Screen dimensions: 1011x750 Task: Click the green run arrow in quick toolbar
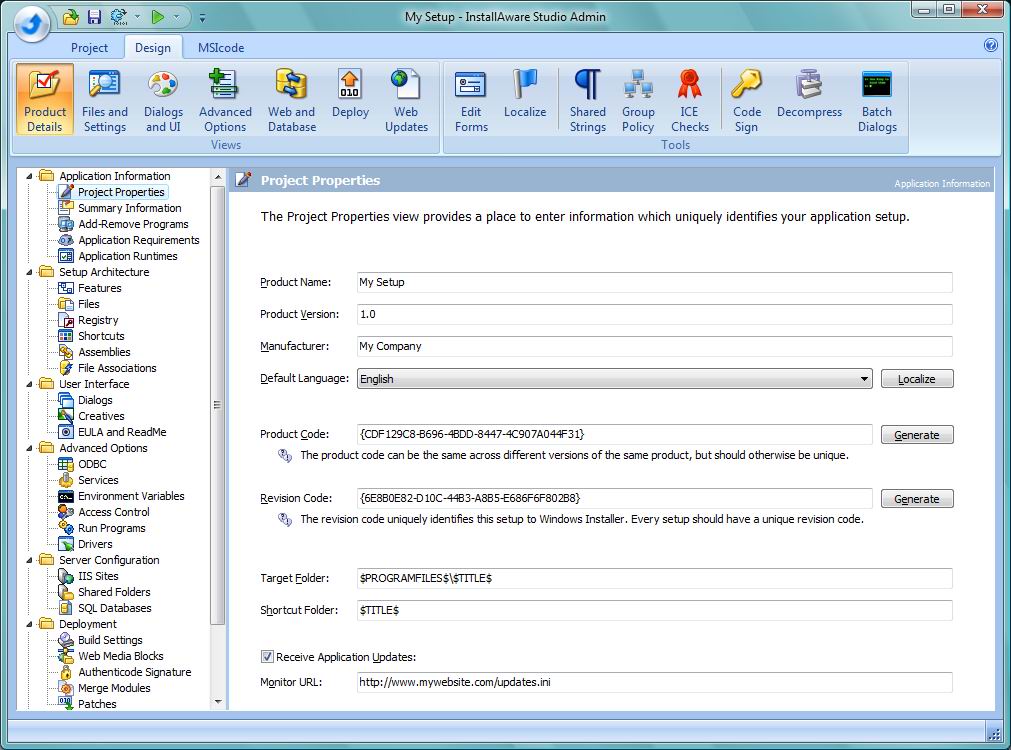pos(158,17)
